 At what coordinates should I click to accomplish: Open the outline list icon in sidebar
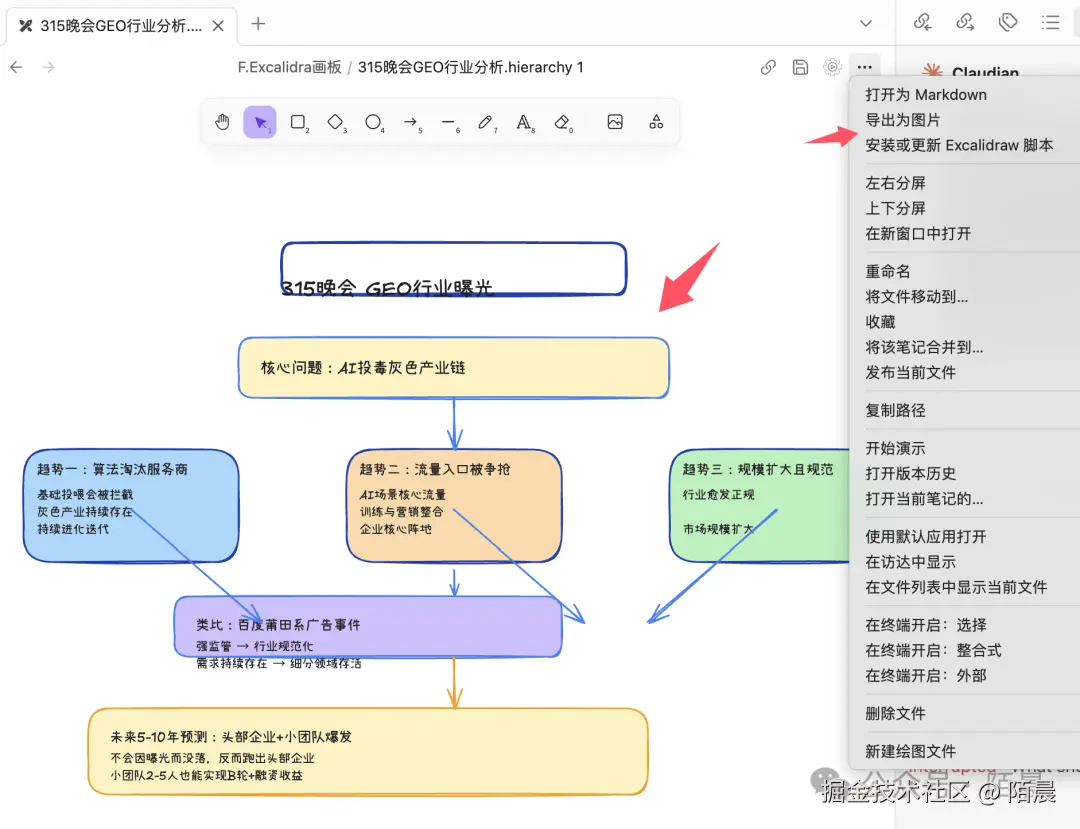coord(1050,23)
